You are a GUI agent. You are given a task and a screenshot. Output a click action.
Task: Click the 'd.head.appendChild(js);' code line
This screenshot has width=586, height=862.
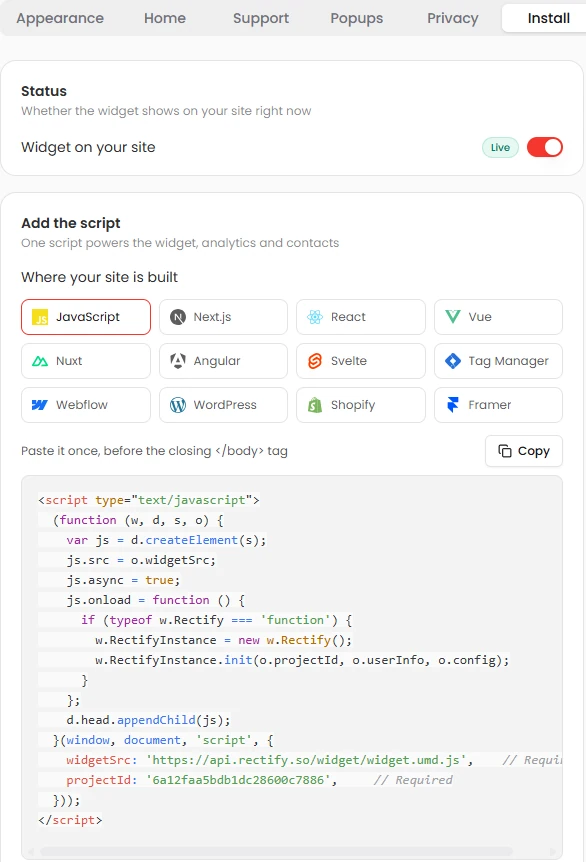click(148, 720)
